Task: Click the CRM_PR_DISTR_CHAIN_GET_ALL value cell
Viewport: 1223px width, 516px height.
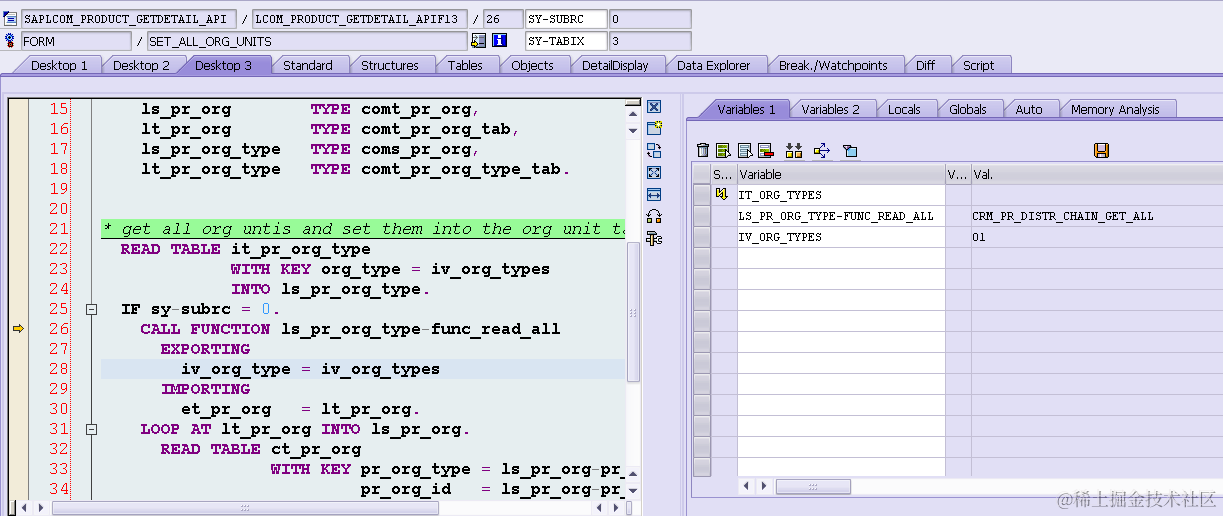Action: point(1096,215)
